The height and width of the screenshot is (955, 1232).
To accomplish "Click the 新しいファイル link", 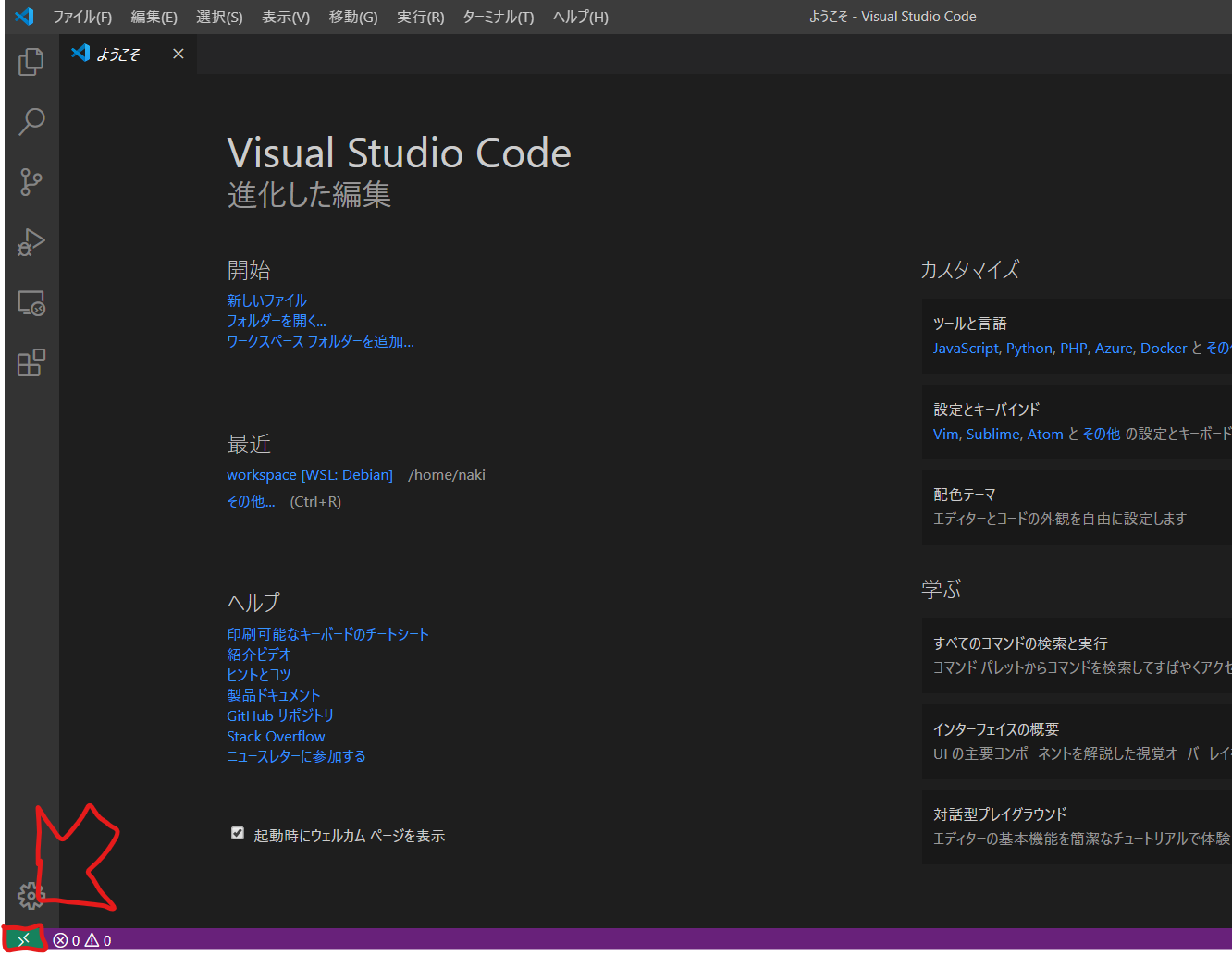I will click(266, 300).
